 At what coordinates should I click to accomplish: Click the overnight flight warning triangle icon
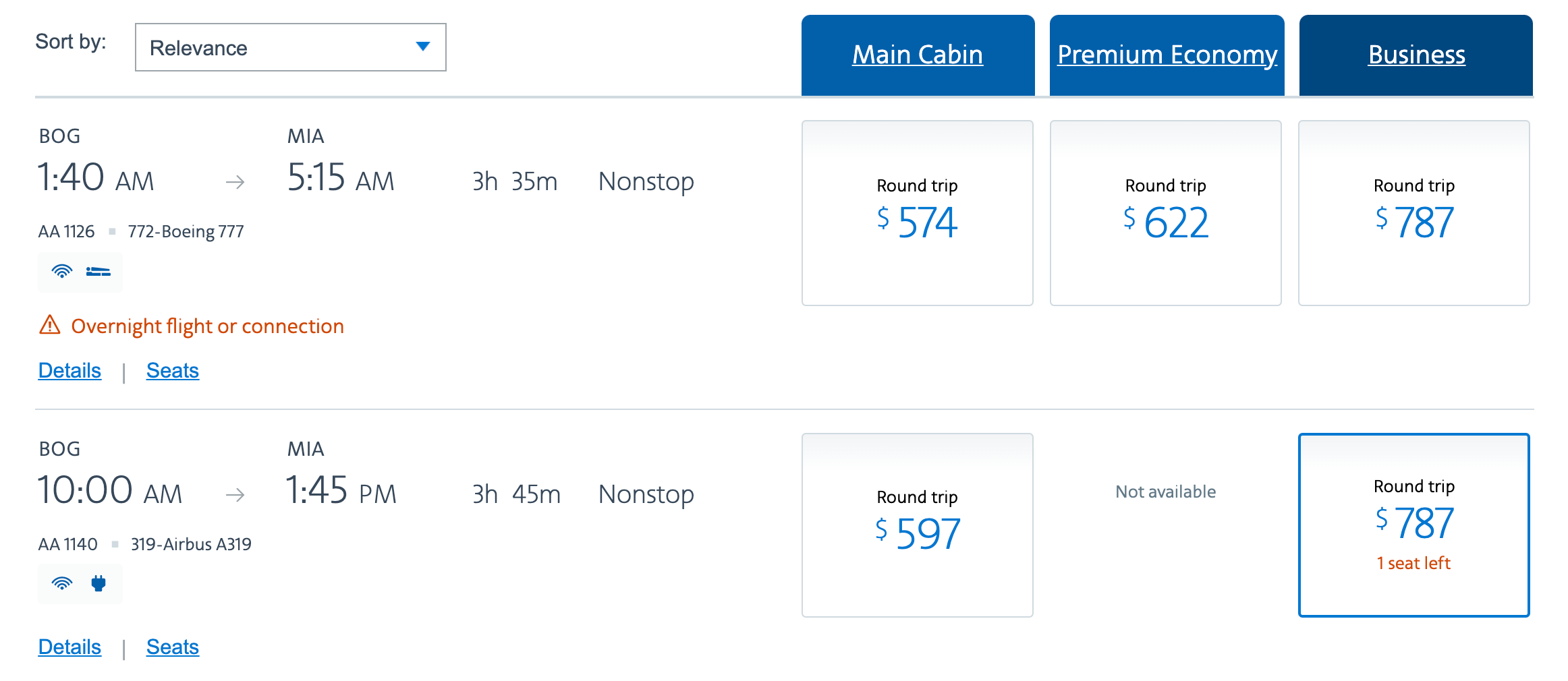point(50,325)
